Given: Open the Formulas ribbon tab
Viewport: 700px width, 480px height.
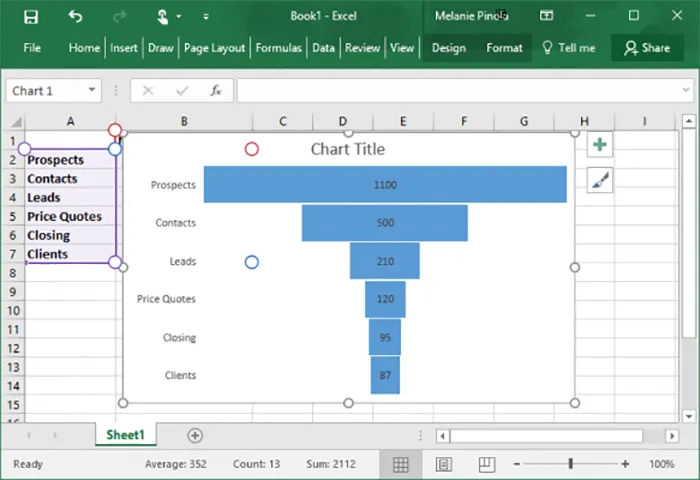Looking at the screenshot, I should [278, 48].
